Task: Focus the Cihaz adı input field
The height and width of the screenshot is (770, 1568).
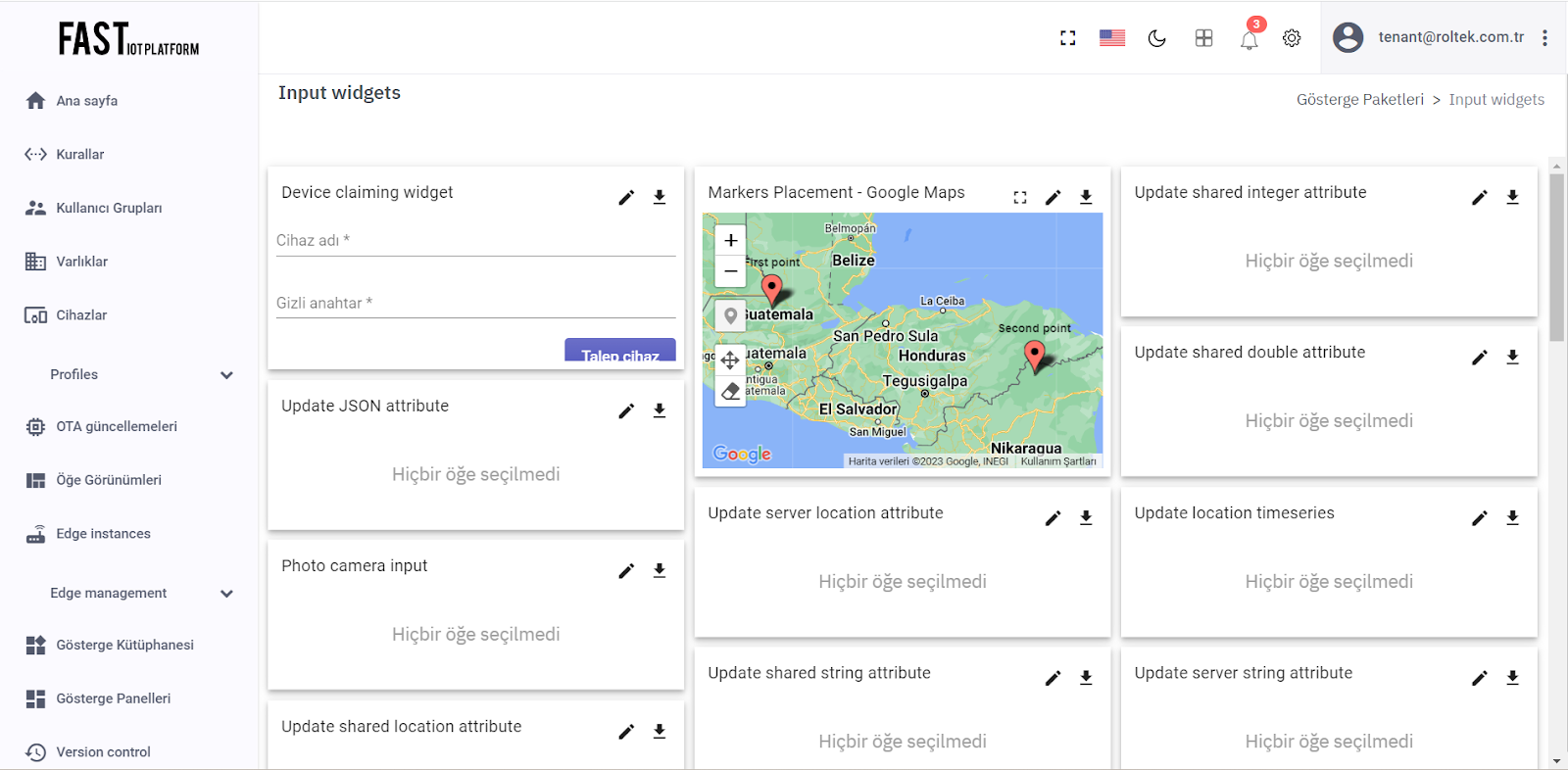Action: pos(476,240)
